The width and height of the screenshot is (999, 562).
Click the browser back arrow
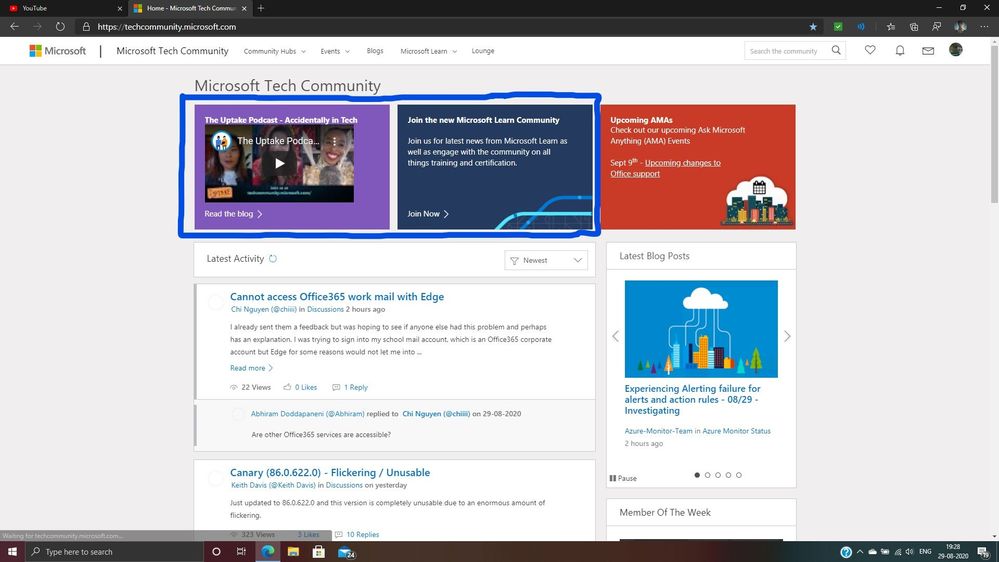(14, 27)
